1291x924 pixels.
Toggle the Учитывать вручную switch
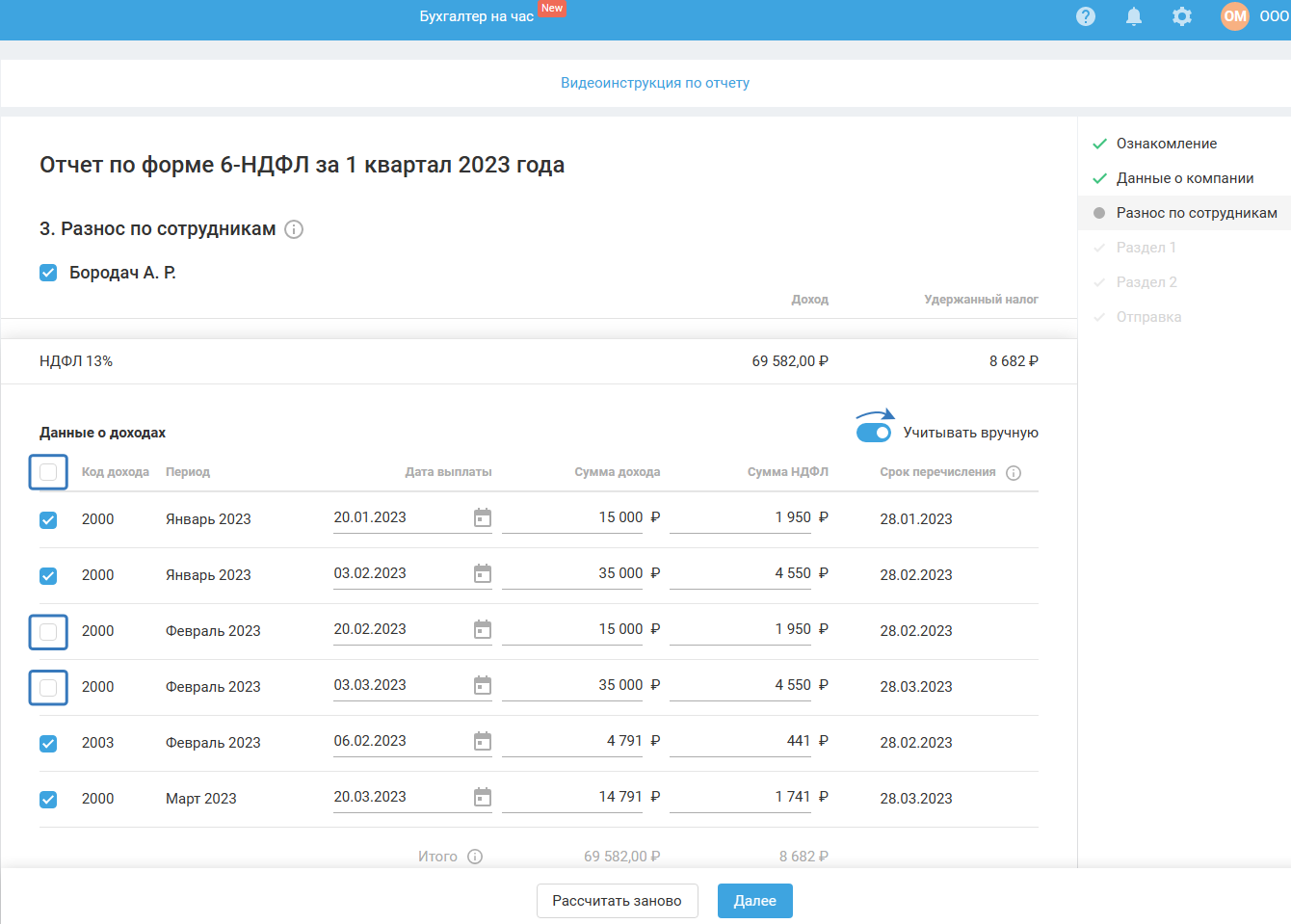pos(874,433)
